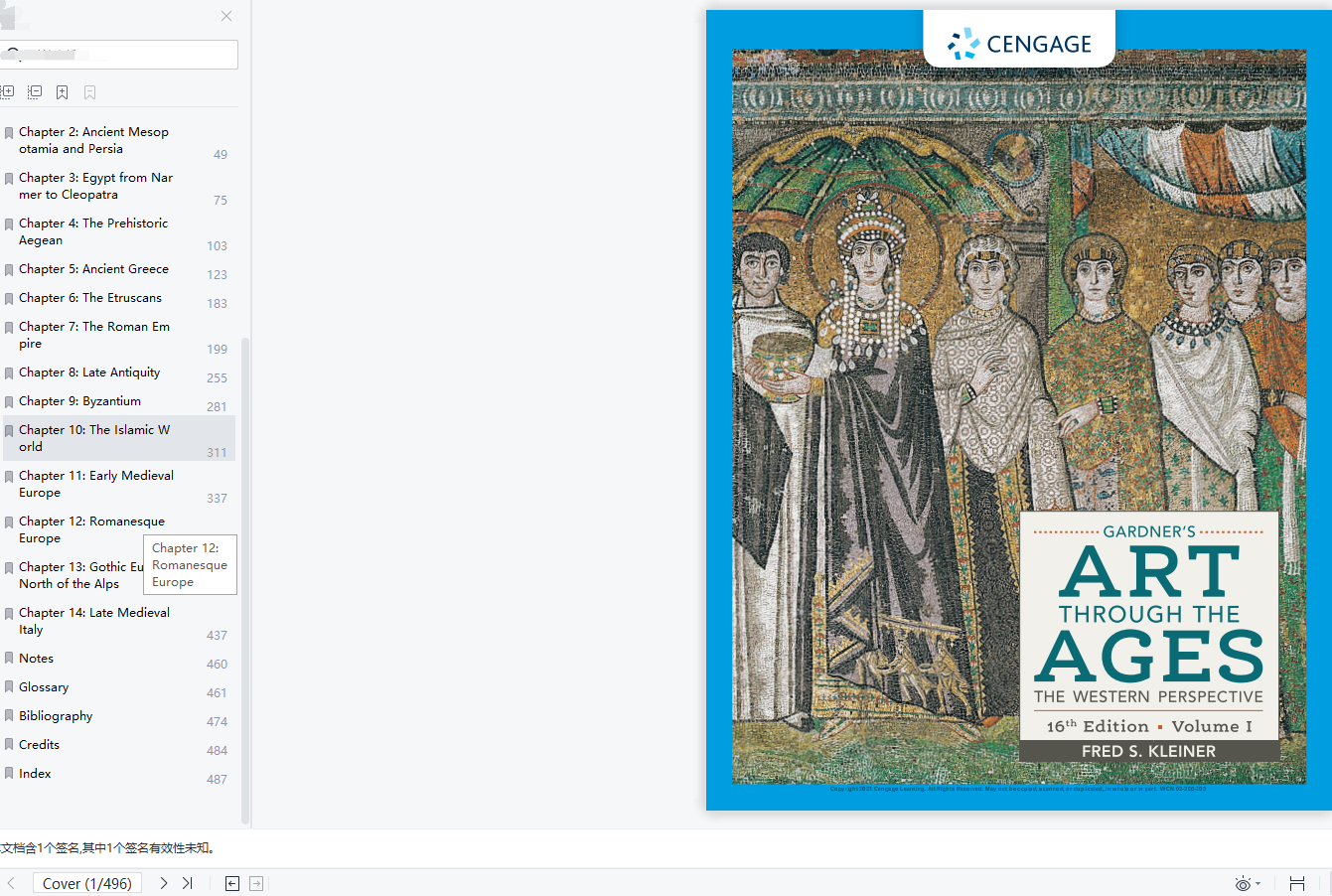Go to previous page arrow
Image resolution: width=1332 pixels, height=896 pixels.
pyautogui.click(x=11, y=883)
